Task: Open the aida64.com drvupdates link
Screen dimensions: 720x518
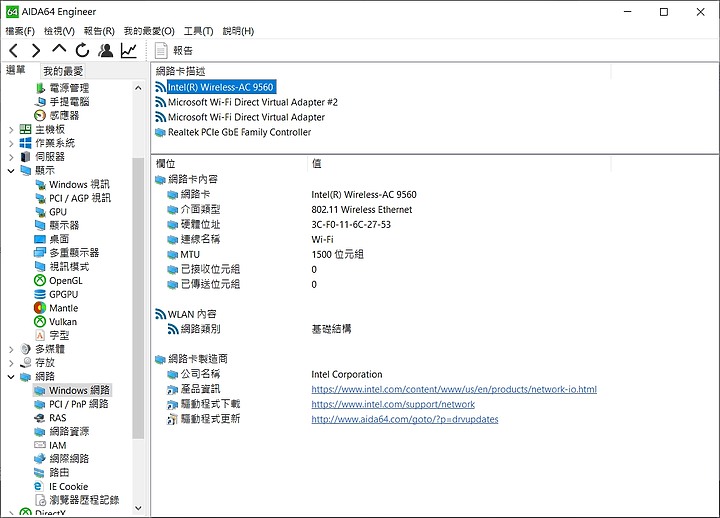Action: (405, 419)
